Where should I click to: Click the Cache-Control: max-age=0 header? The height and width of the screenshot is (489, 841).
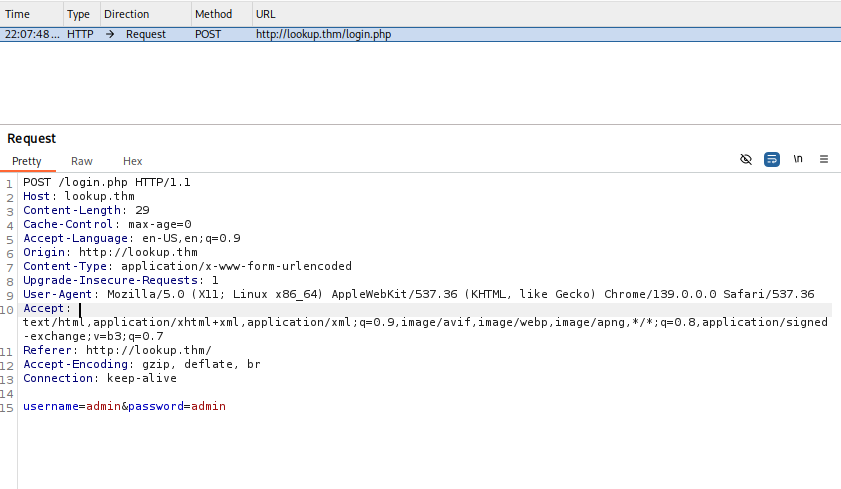(107, 224)
